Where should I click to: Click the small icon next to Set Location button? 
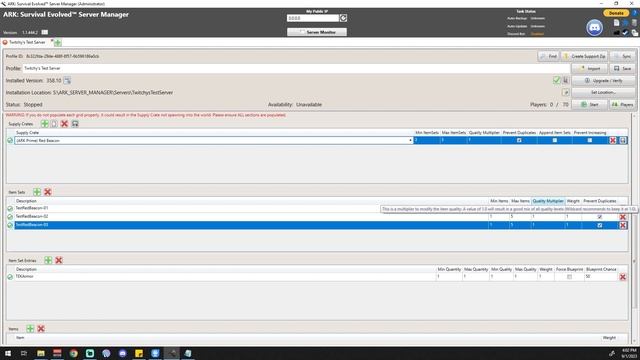point(565,93)
